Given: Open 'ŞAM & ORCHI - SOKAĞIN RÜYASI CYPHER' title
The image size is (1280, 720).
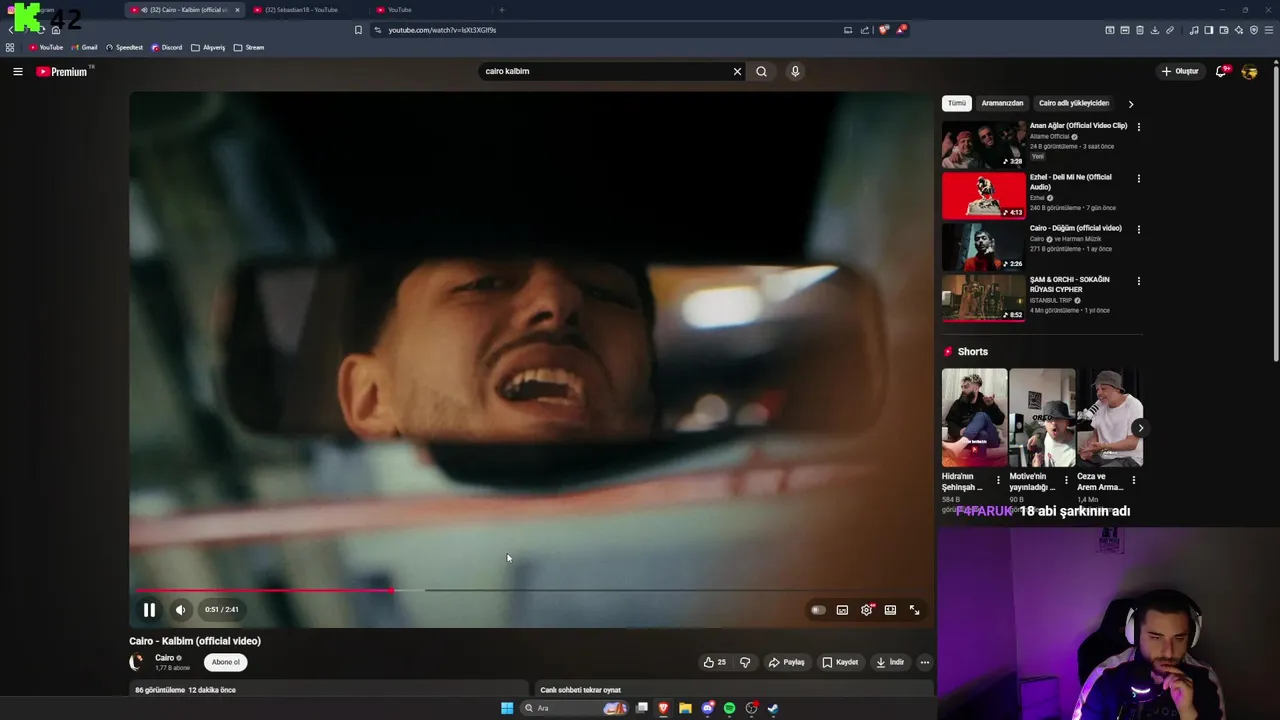Looking at the screenshot, I should (1070, 284).
